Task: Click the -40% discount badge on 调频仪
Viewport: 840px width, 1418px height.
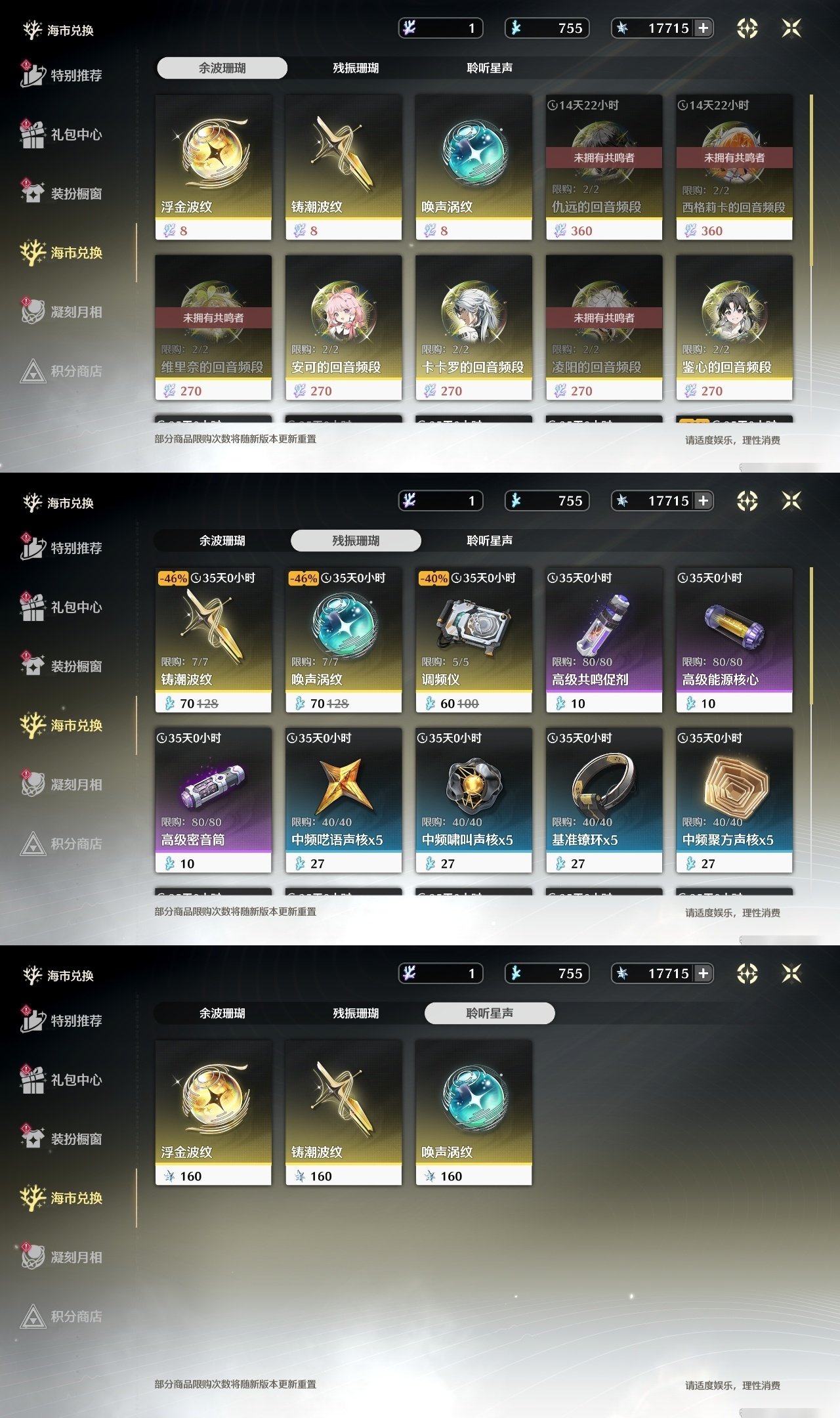Action: pos(434,578)
